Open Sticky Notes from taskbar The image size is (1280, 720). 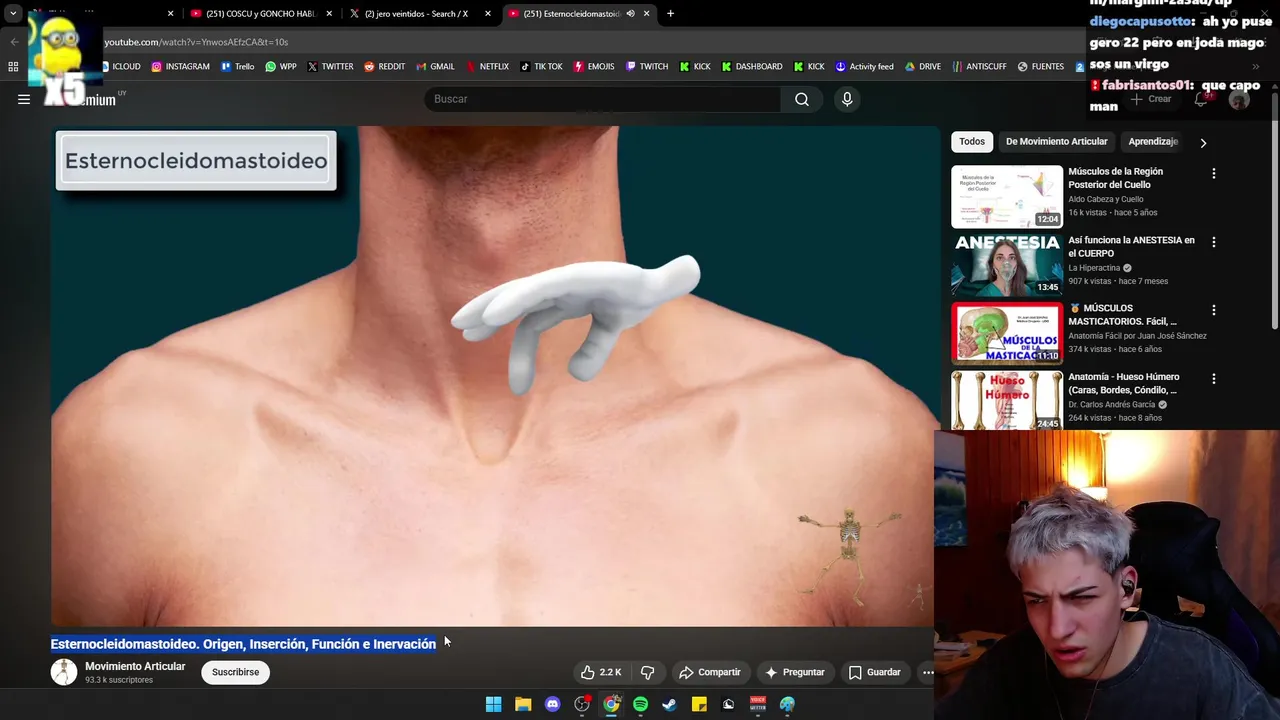click(x=699, y=704)
